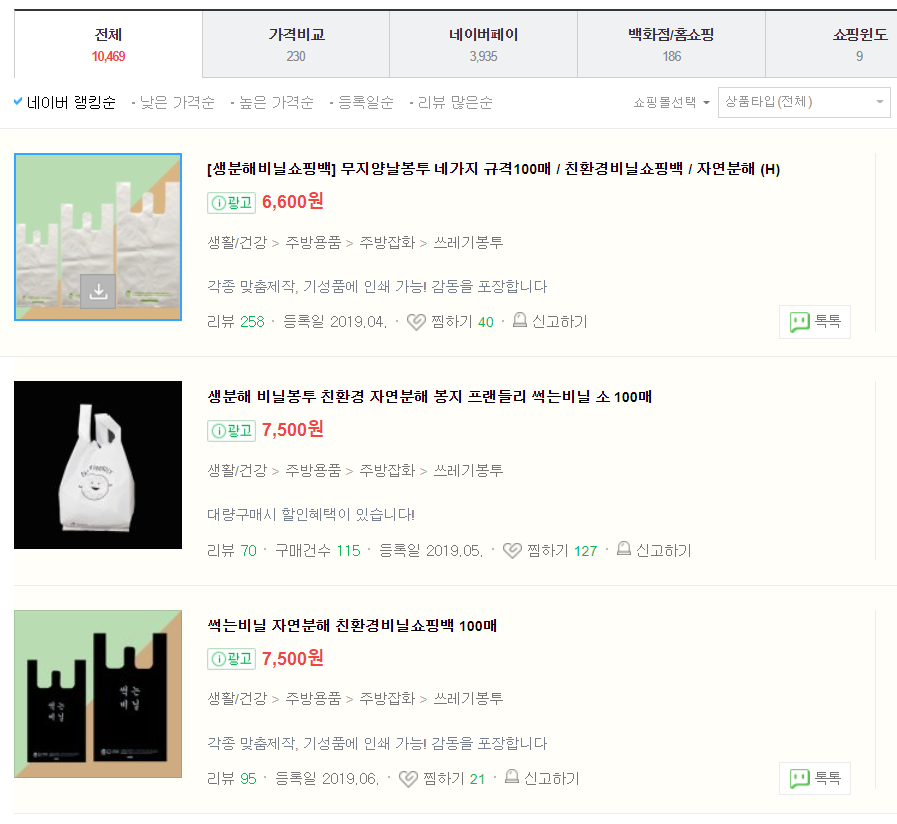
Task: Click download icon on first product image
Action: 98,291
